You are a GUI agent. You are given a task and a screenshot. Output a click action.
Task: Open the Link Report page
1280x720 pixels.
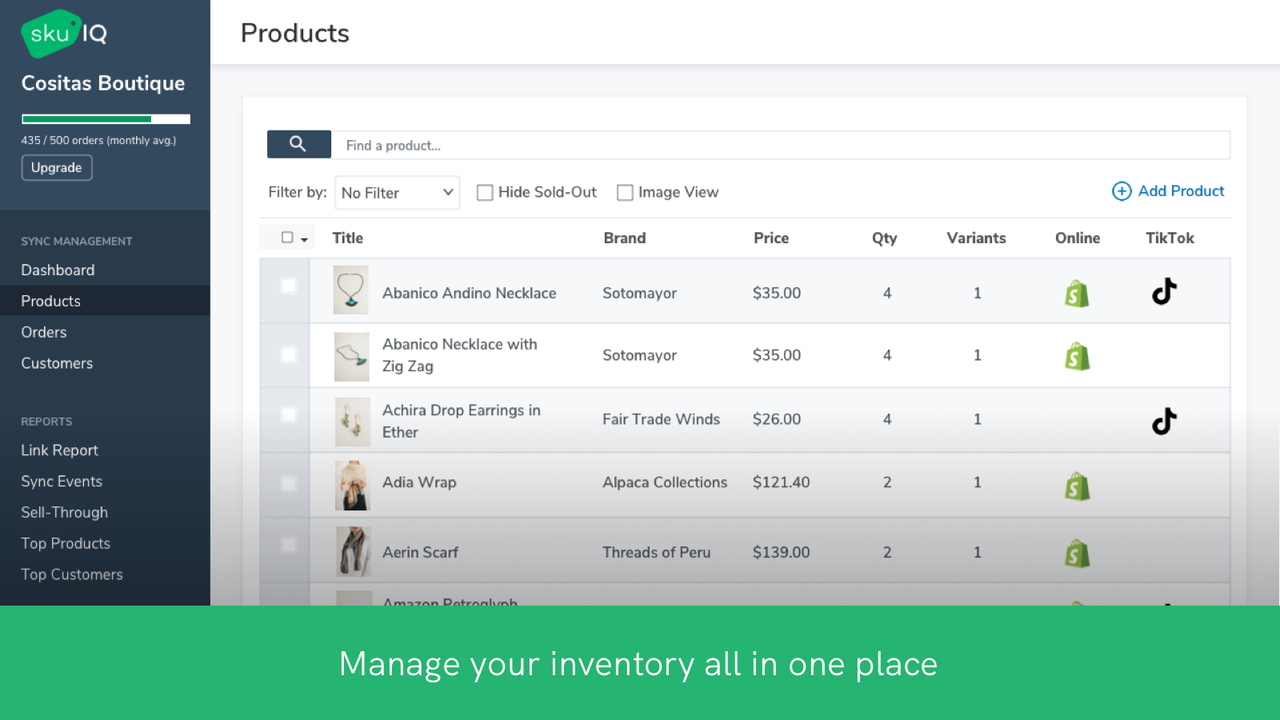(x=59, y=450)
